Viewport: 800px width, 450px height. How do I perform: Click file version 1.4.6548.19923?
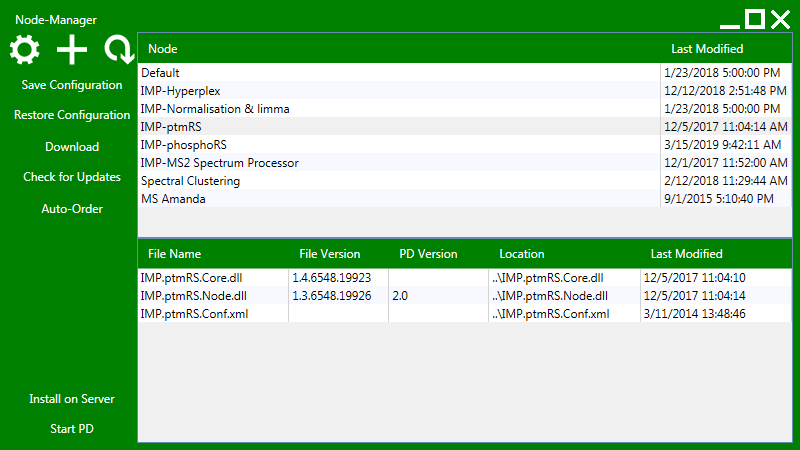coord(332,278)
